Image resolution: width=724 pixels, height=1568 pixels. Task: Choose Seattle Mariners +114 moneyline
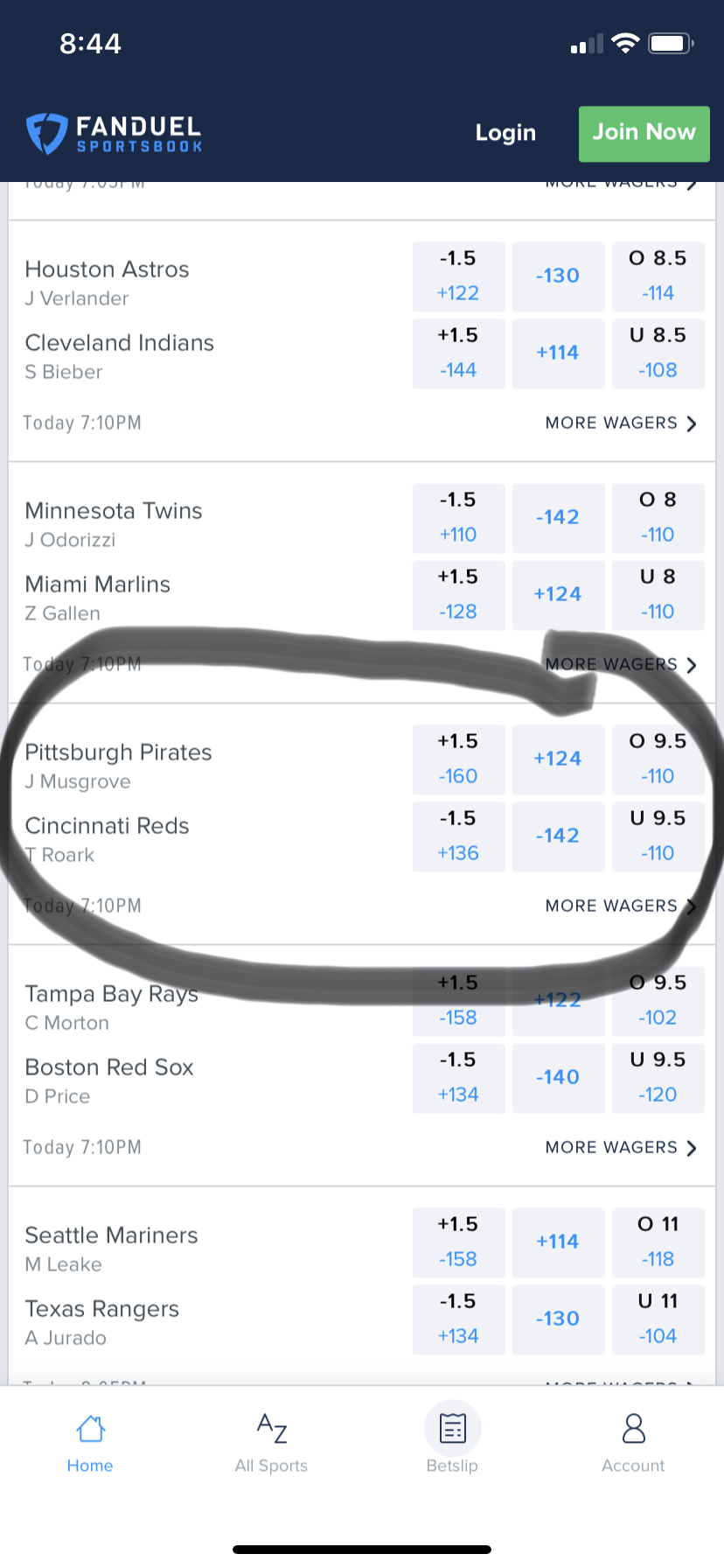click(x=558, y=1242)
